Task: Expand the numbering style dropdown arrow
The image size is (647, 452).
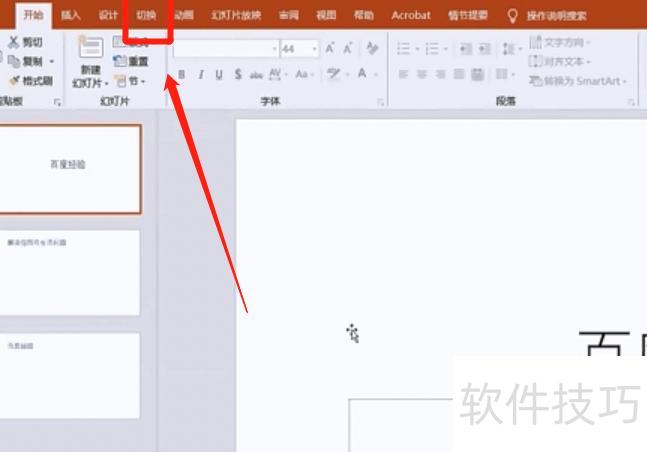Action: 446,49
